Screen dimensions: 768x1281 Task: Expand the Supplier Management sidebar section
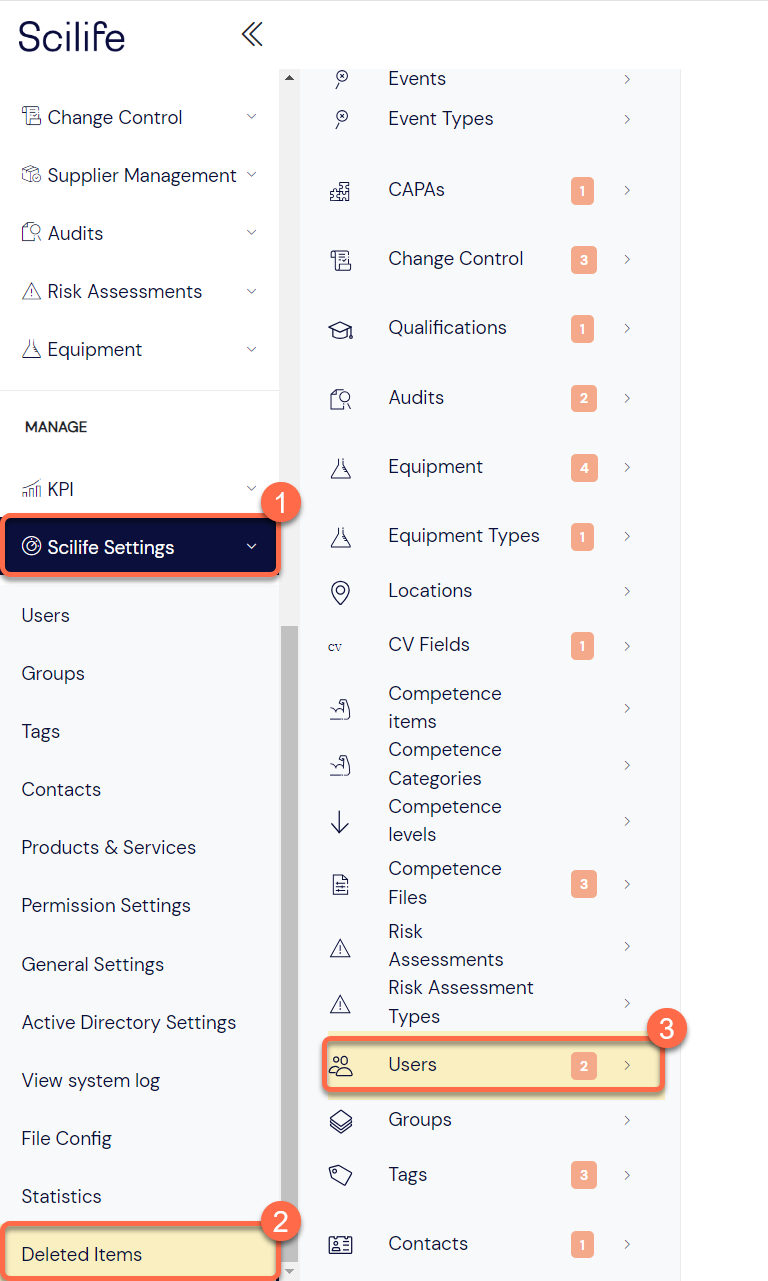pos(251,175)
